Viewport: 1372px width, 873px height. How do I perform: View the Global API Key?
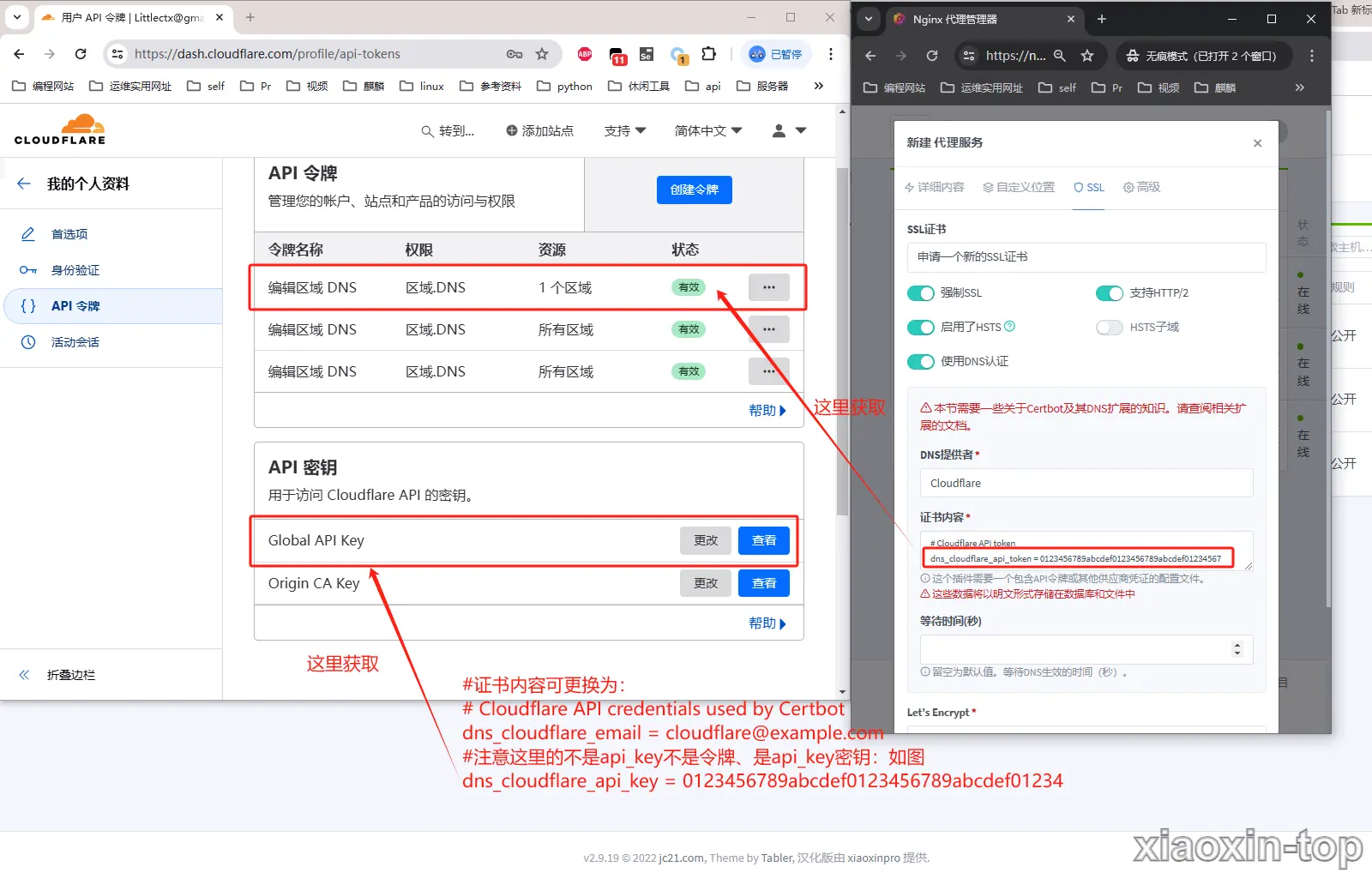pos(763,540)
